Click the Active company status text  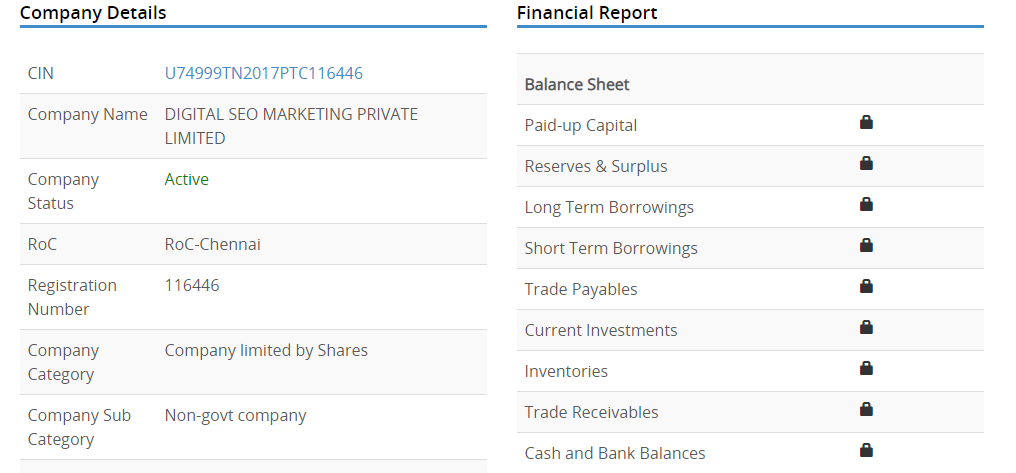(x=187, y=179)
